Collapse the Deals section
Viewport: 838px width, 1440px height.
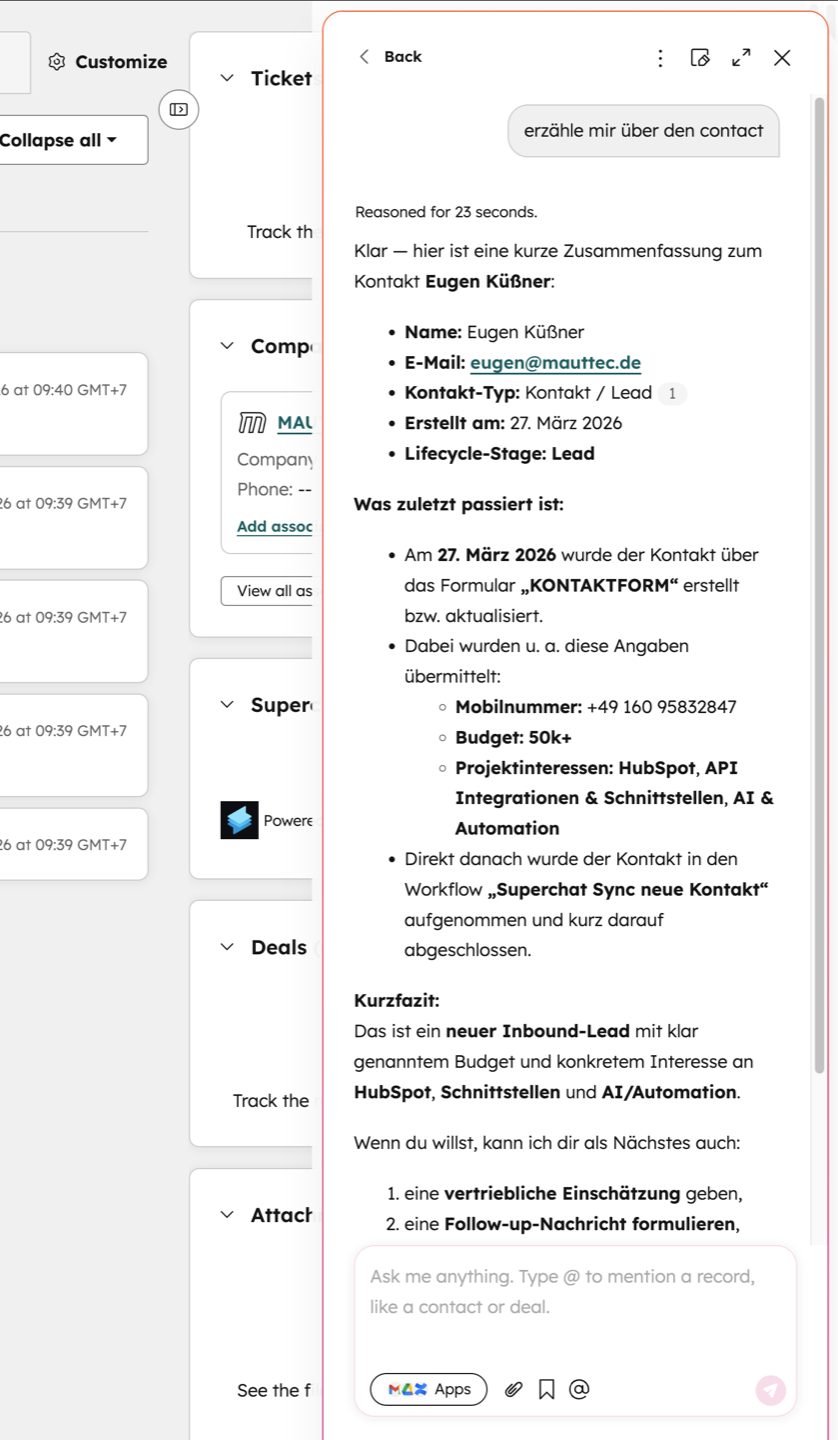point(224,947)
